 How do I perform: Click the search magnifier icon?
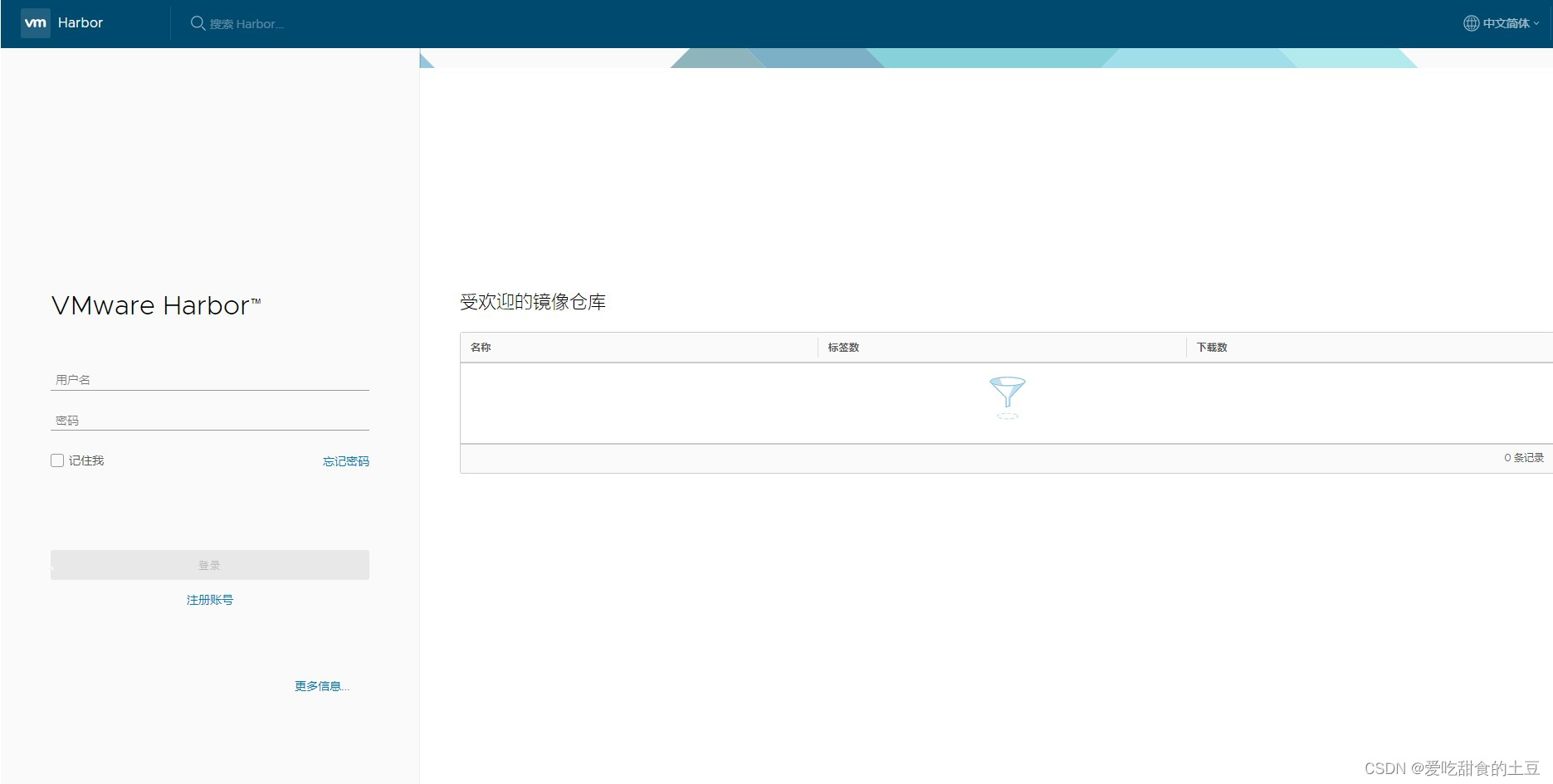[198, 23]
